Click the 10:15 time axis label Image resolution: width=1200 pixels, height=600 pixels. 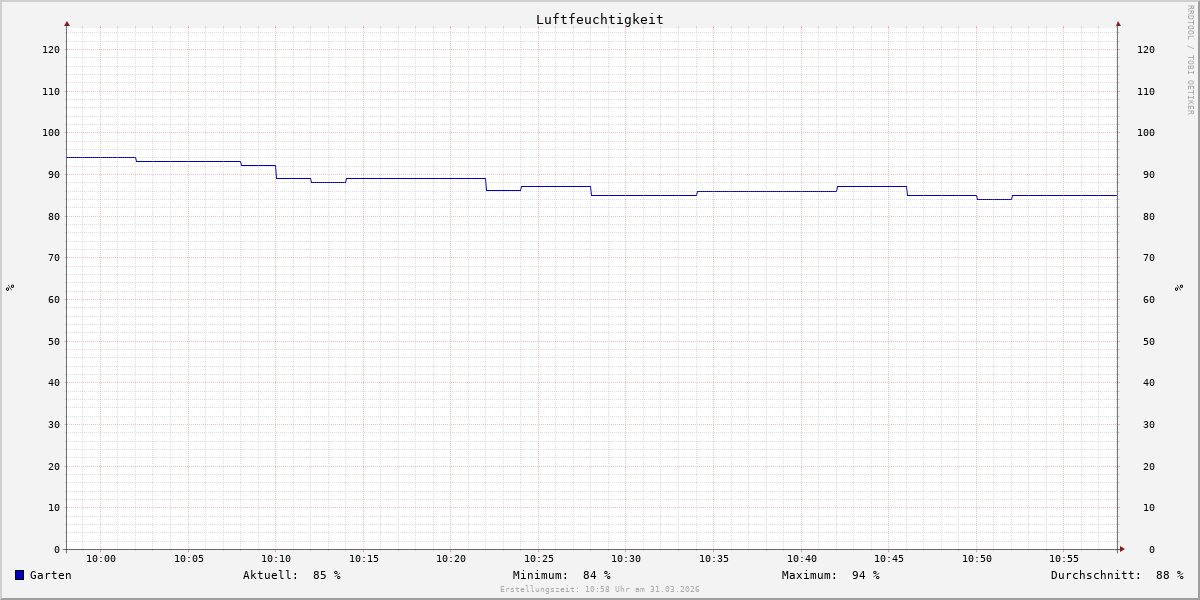(364, 559)
